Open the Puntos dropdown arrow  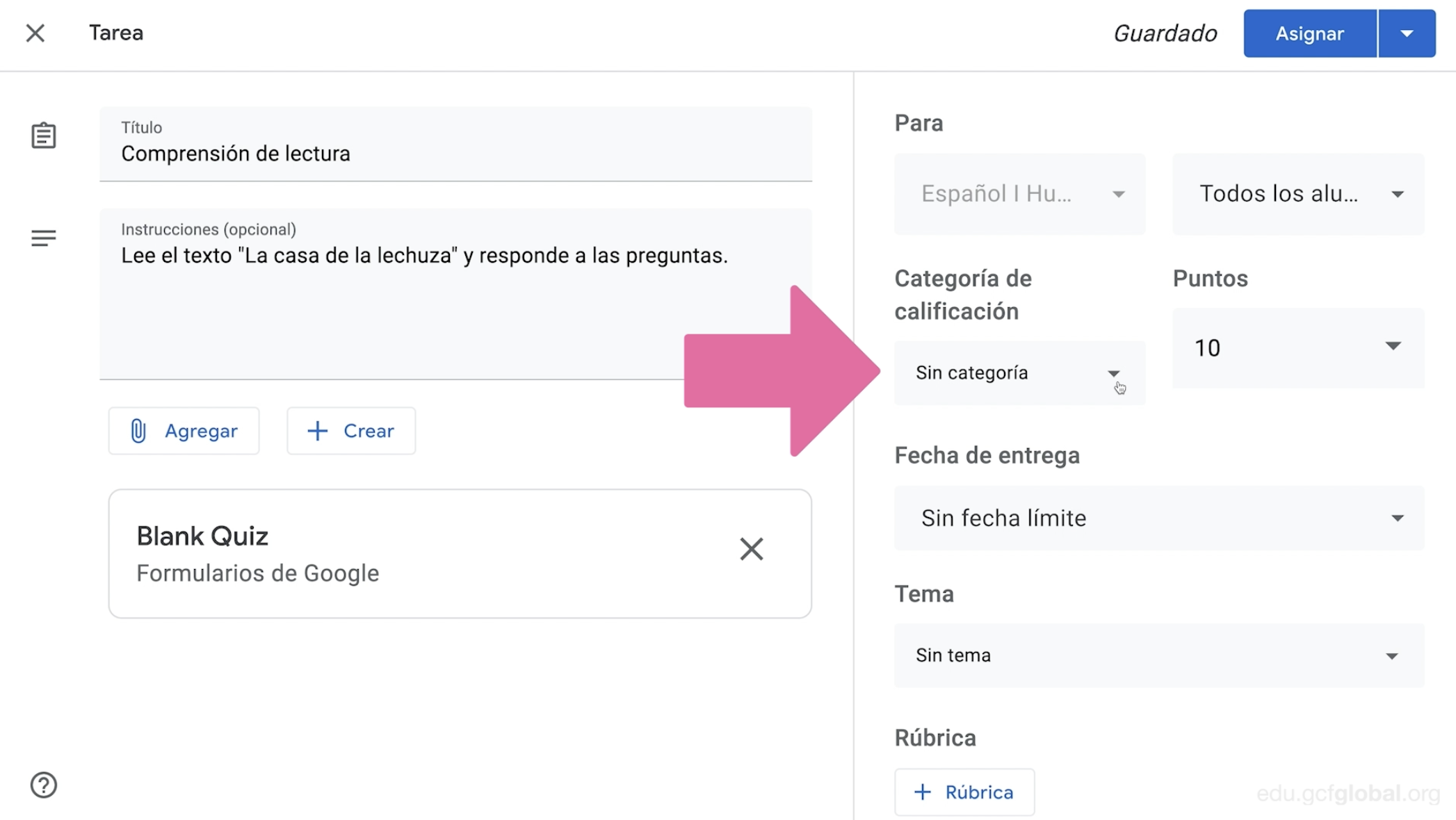(x=1393, y=346)
